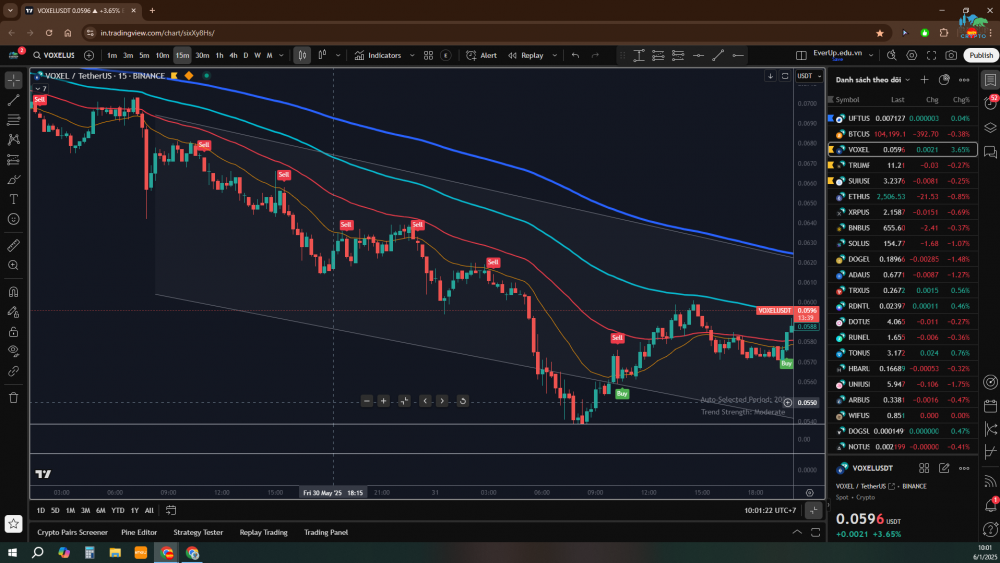Open the USDT currency dropdown
The image size is (1000, 563).
click(x=809, y=76)
